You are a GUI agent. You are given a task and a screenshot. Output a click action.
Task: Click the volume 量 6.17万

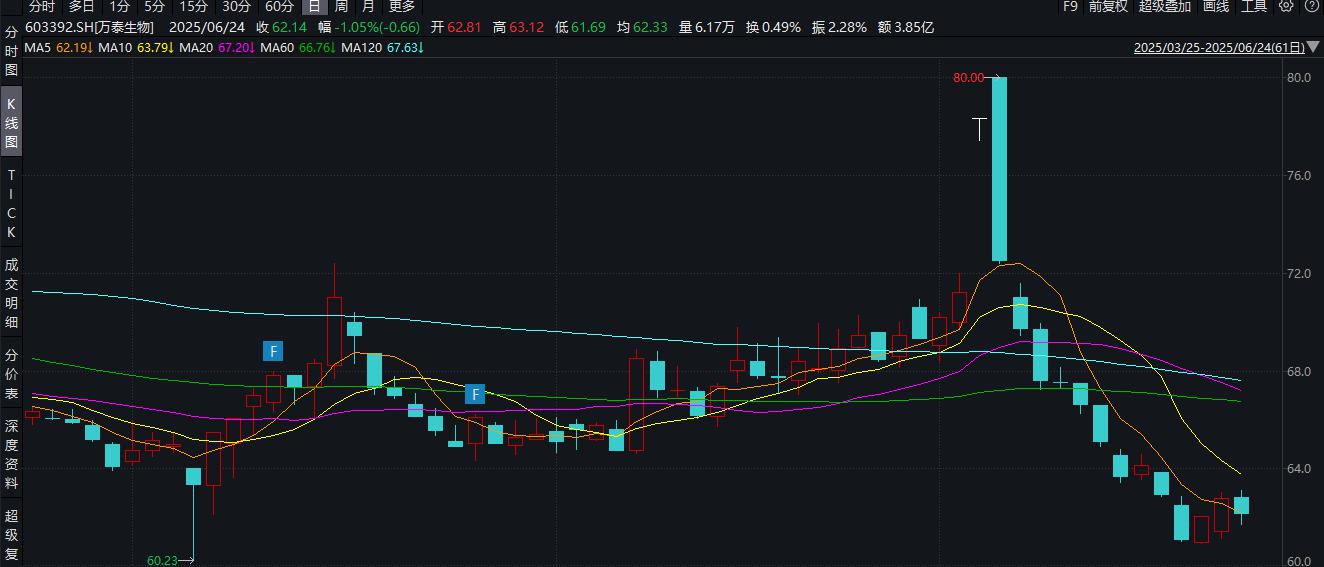click(707, 27)
